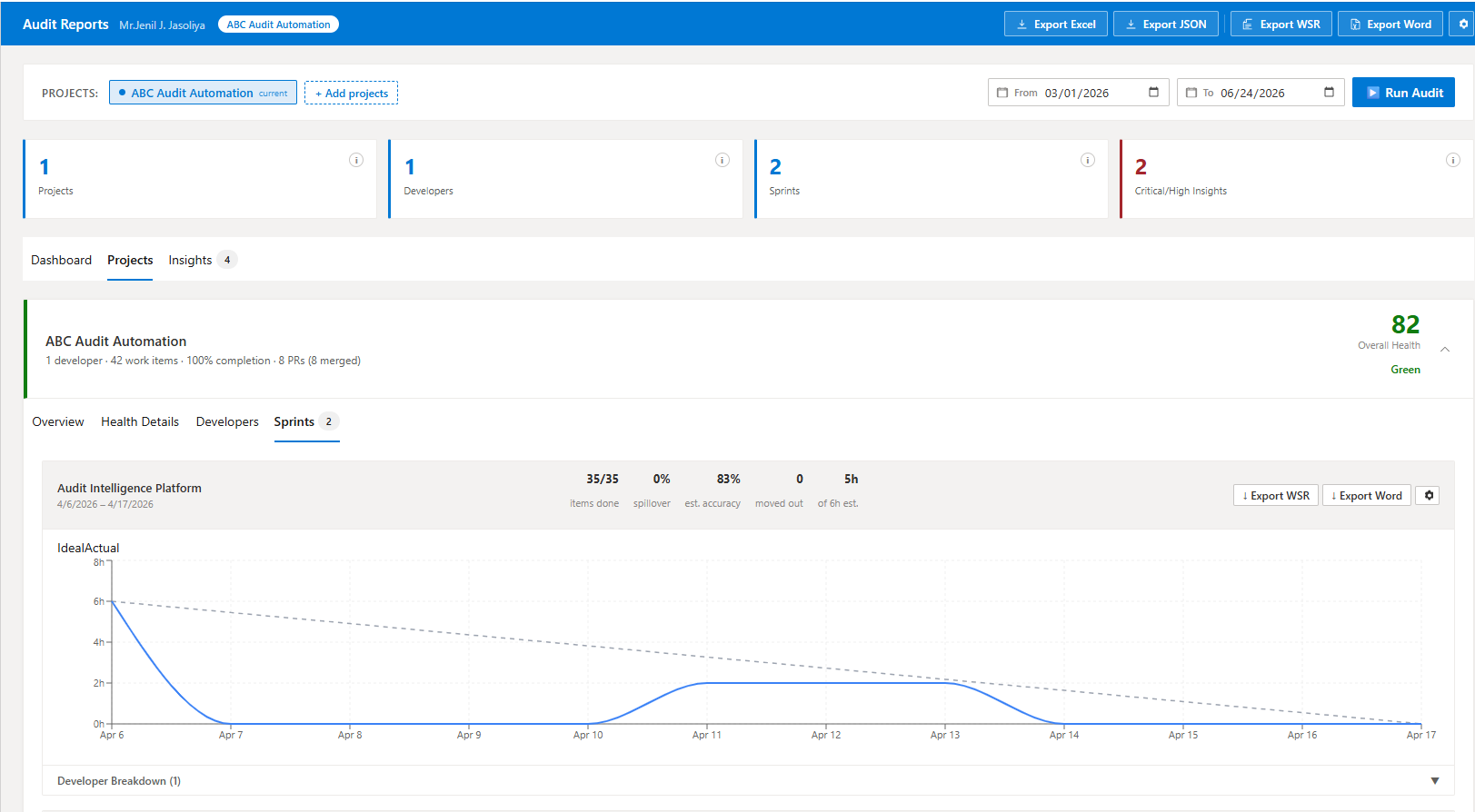Switch to the Dashboard tab
This screenshot has height=812, width=1475.
tap(61, 260)
